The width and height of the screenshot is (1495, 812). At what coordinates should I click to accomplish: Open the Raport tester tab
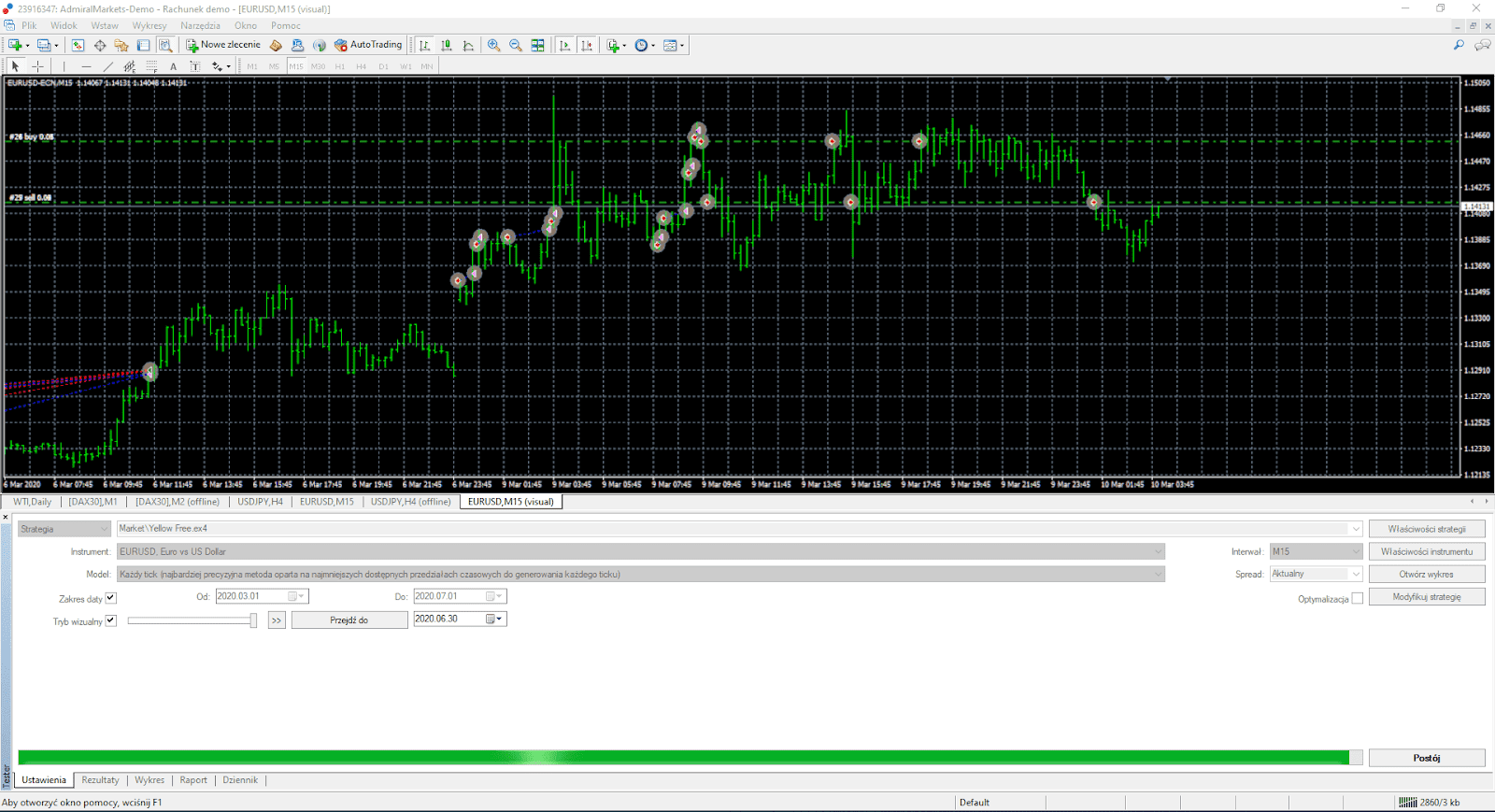coord(193,780)
